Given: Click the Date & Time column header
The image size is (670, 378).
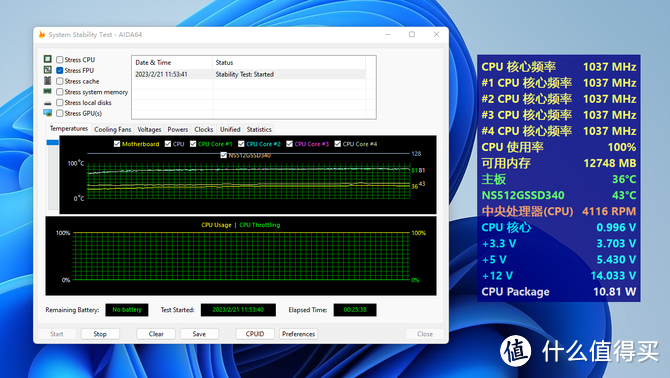Looking at the screenshot, I should pos(172,62).
